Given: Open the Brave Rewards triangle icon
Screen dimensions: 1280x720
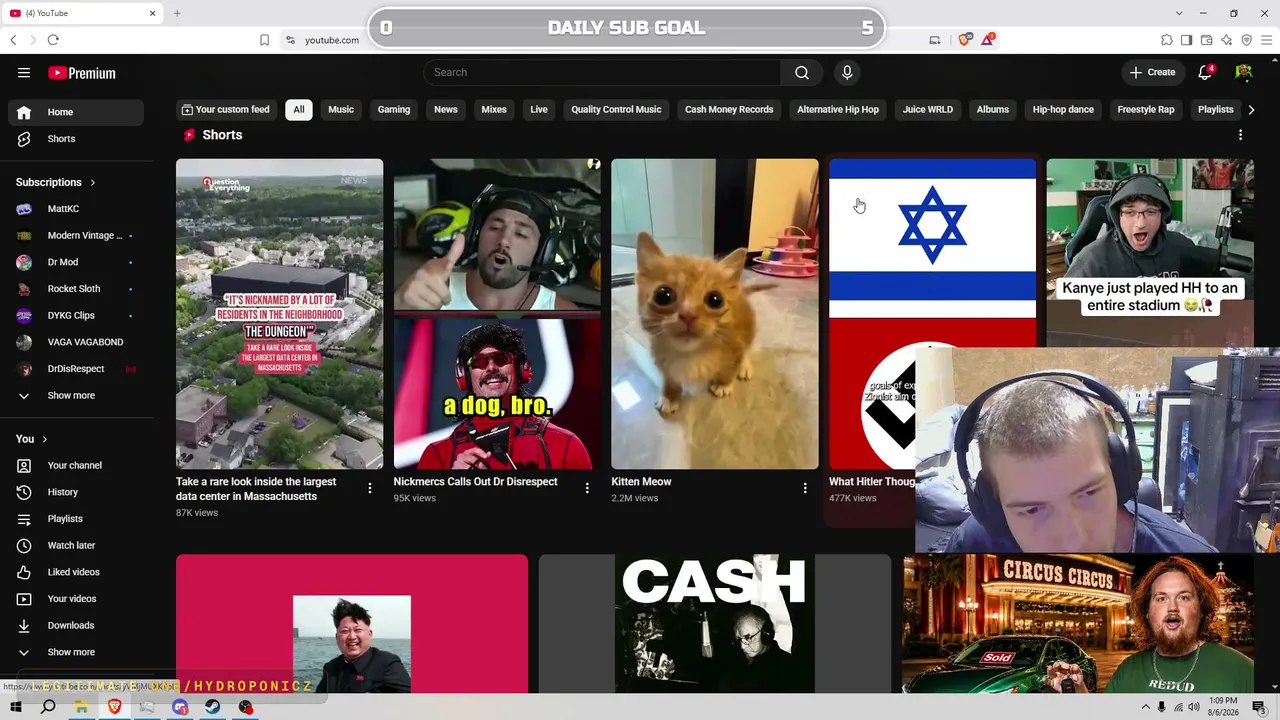Looking at the screenshot, I should [x=988, y=40].
